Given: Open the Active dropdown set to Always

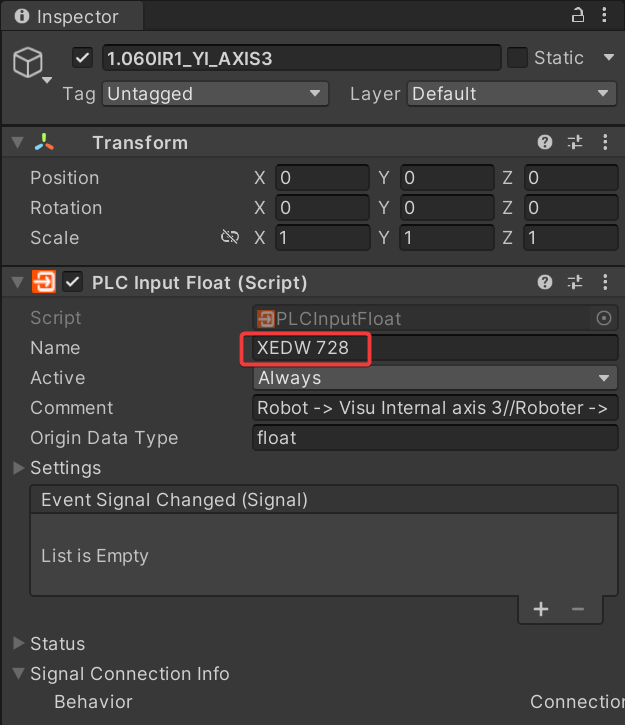Looking at the screenshot, I should [x=435, y=378].
